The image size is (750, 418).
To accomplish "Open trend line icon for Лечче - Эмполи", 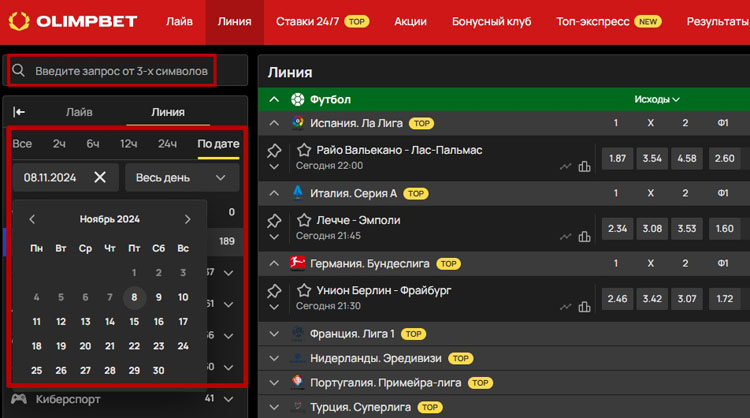I will click(565, 237).
